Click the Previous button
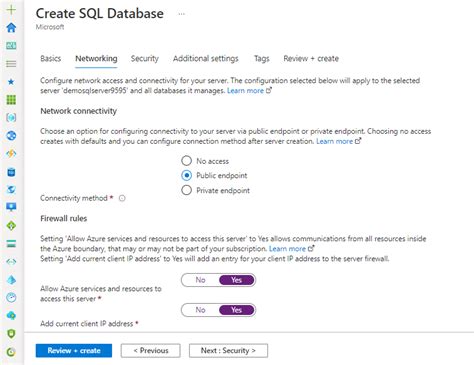Image resolution: width=474 pixels, height=365 pixels. 151,351
